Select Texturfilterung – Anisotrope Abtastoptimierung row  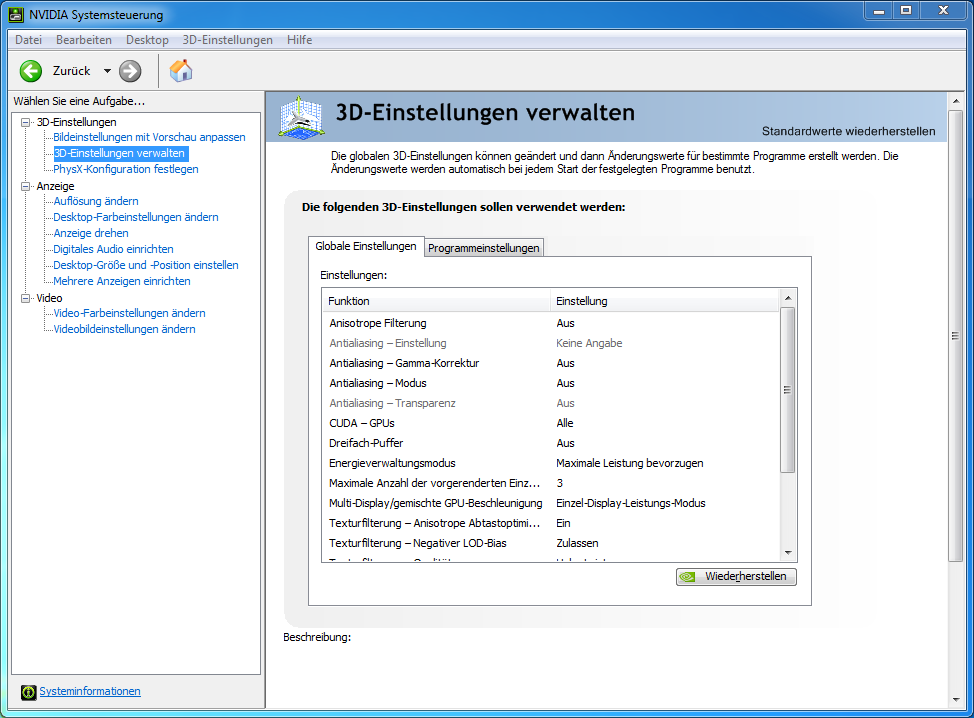pos(551,523)
